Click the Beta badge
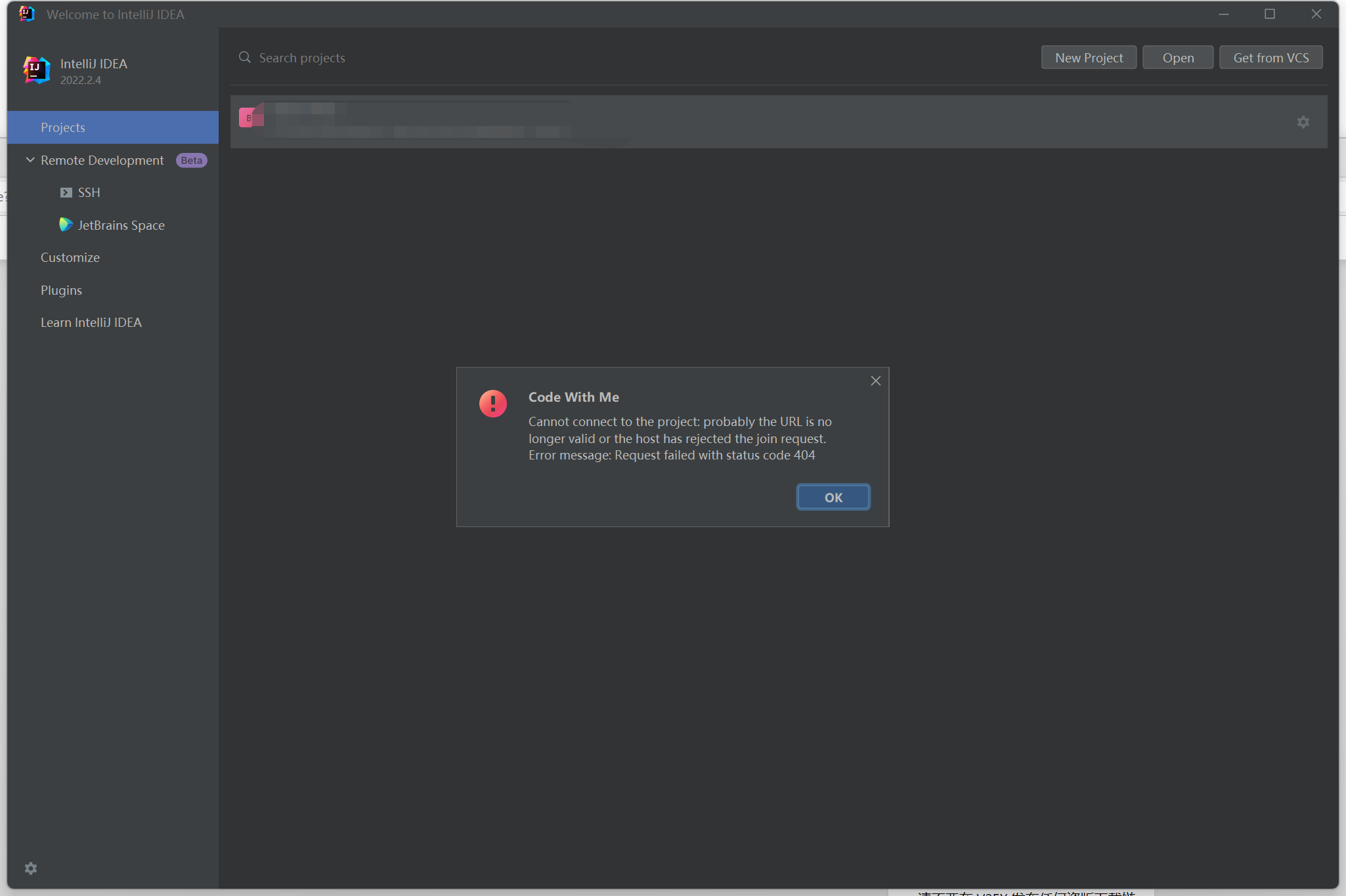The width and height of the screenshot is (1346, 896). 191,160
